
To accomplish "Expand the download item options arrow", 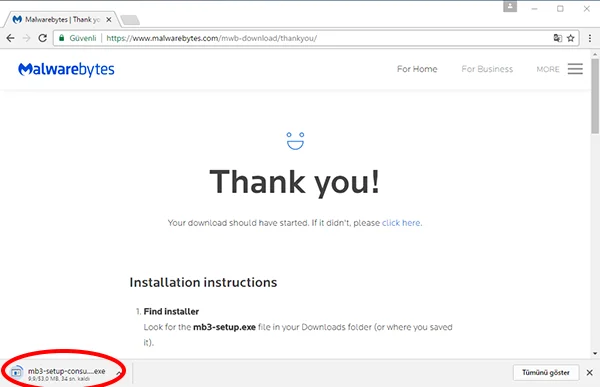I will (x=119, y=372).
